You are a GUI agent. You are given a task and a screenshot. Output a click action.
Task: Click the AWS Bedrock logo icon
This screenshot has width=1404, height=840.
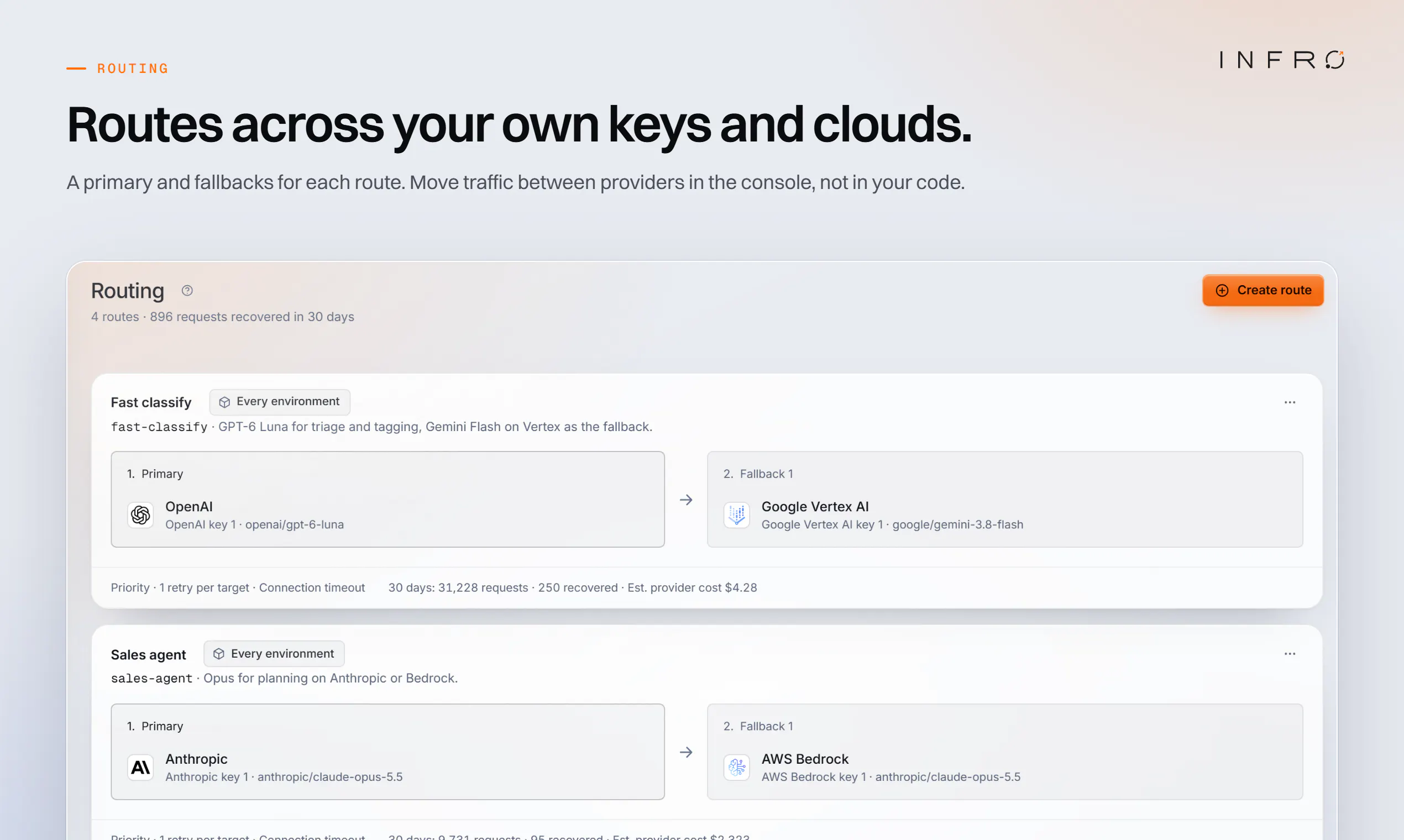(736, 768)
